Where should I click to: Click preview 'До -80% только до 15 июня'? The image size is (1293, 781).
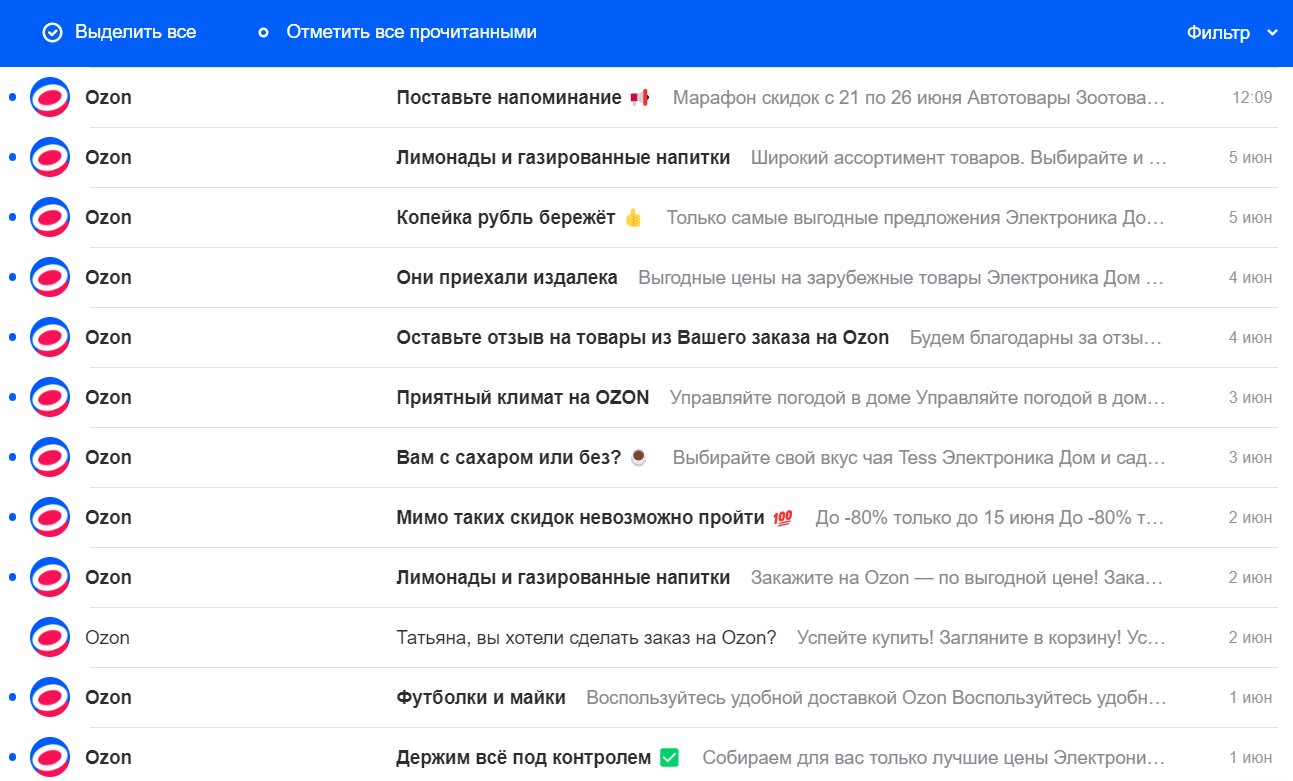pos(935,517)
